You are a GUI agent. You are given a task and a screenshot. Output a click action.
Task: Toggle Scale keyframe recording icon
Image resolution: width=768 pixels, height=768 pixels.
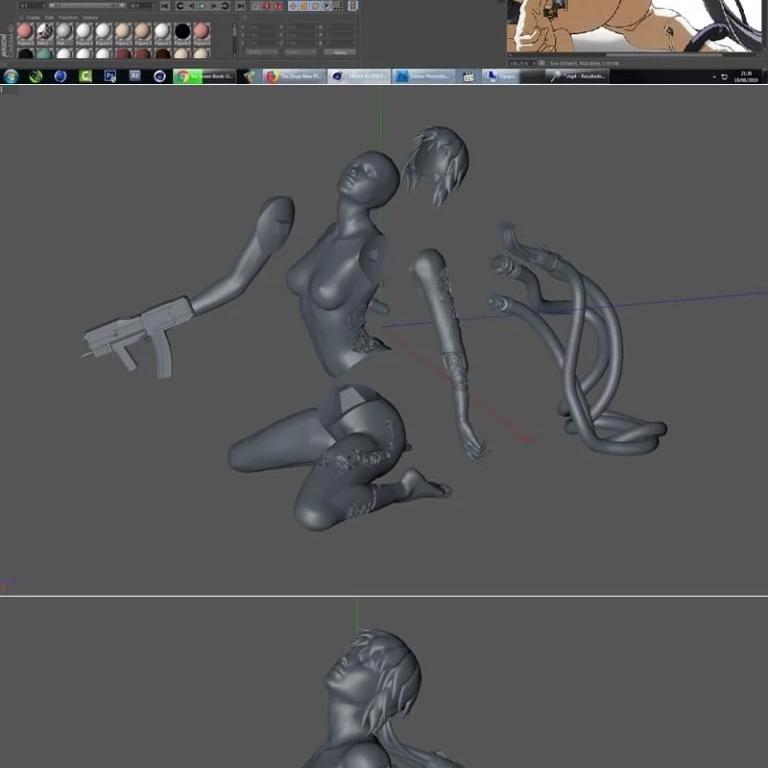point(304,6)
